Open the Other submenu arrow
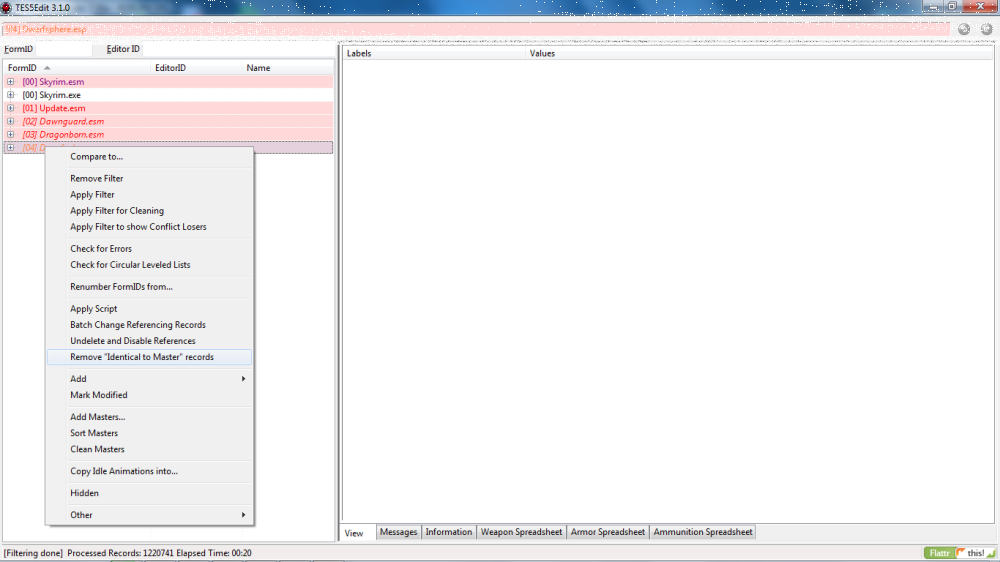 tap(243, 515)
